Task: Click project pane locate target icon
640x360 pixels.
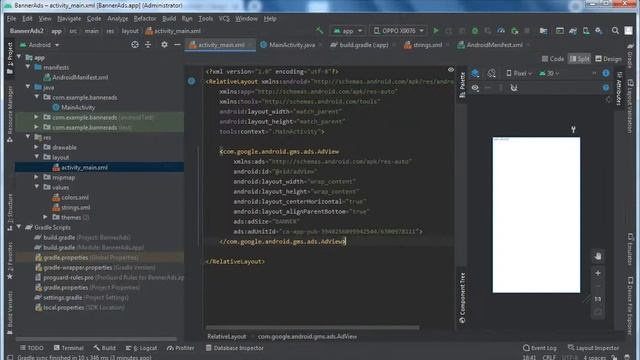Action: [135, 45]
